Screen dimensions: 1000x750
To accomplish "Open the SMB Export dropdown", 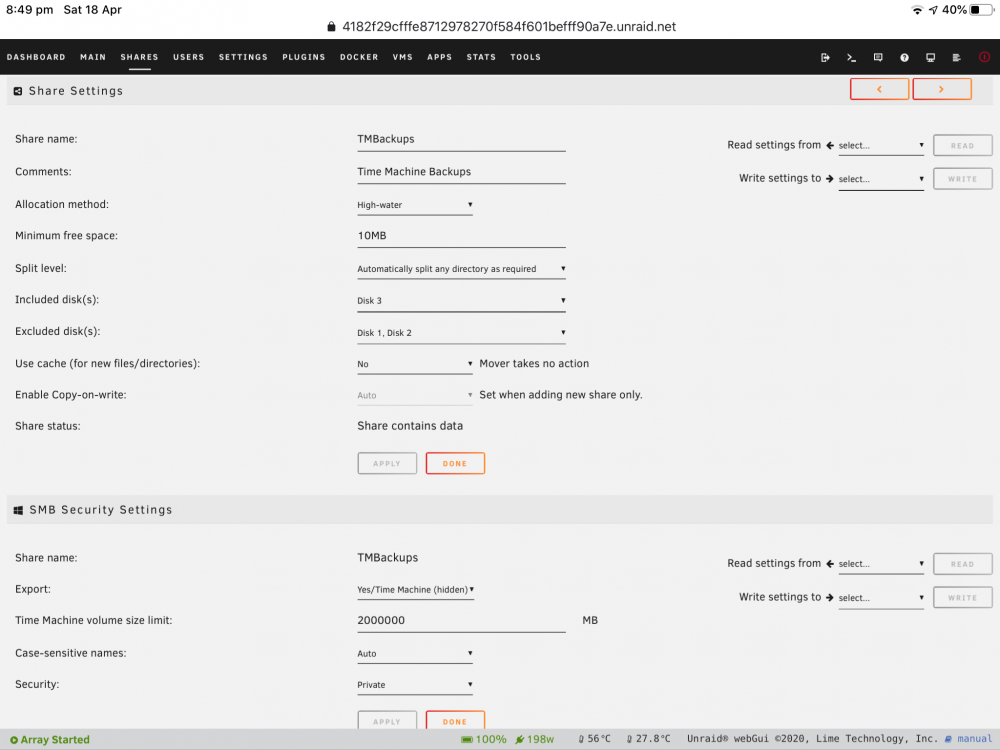I will 415,589.
